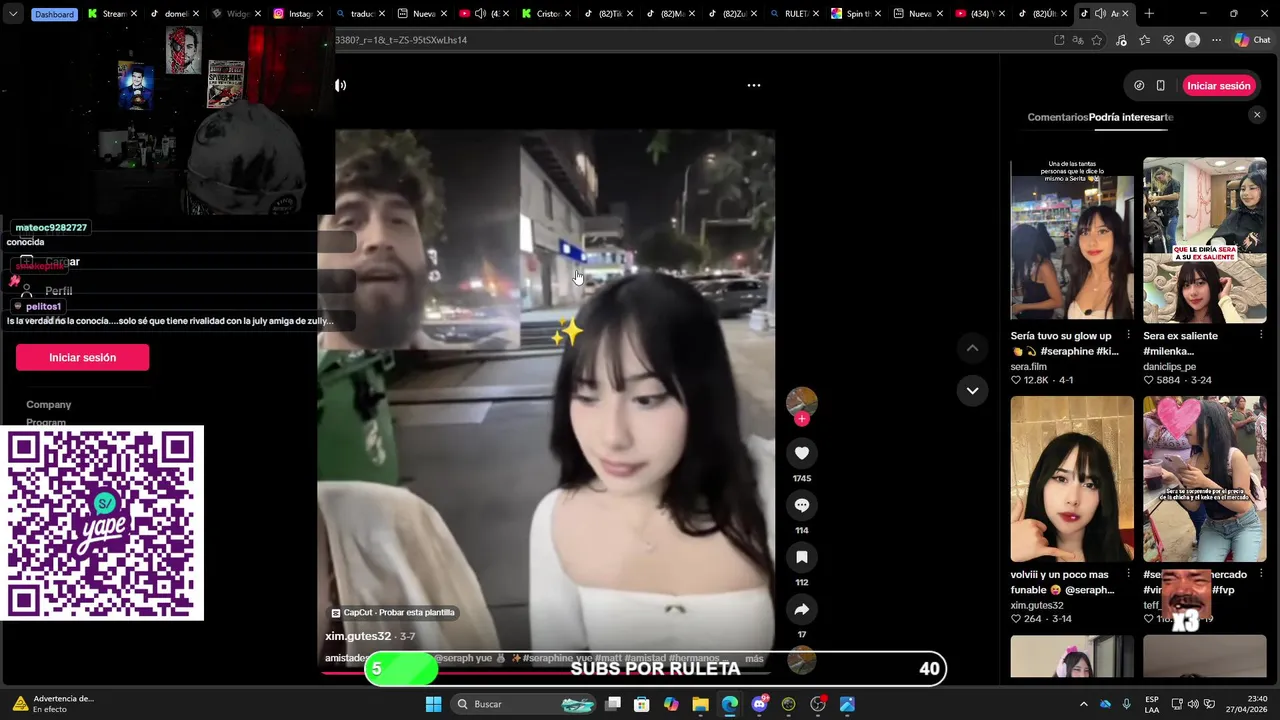The height and width of the screenshot is (720, 1280).
Task: Add page to favorites with star icon
Action: (x=1097, y=40)
